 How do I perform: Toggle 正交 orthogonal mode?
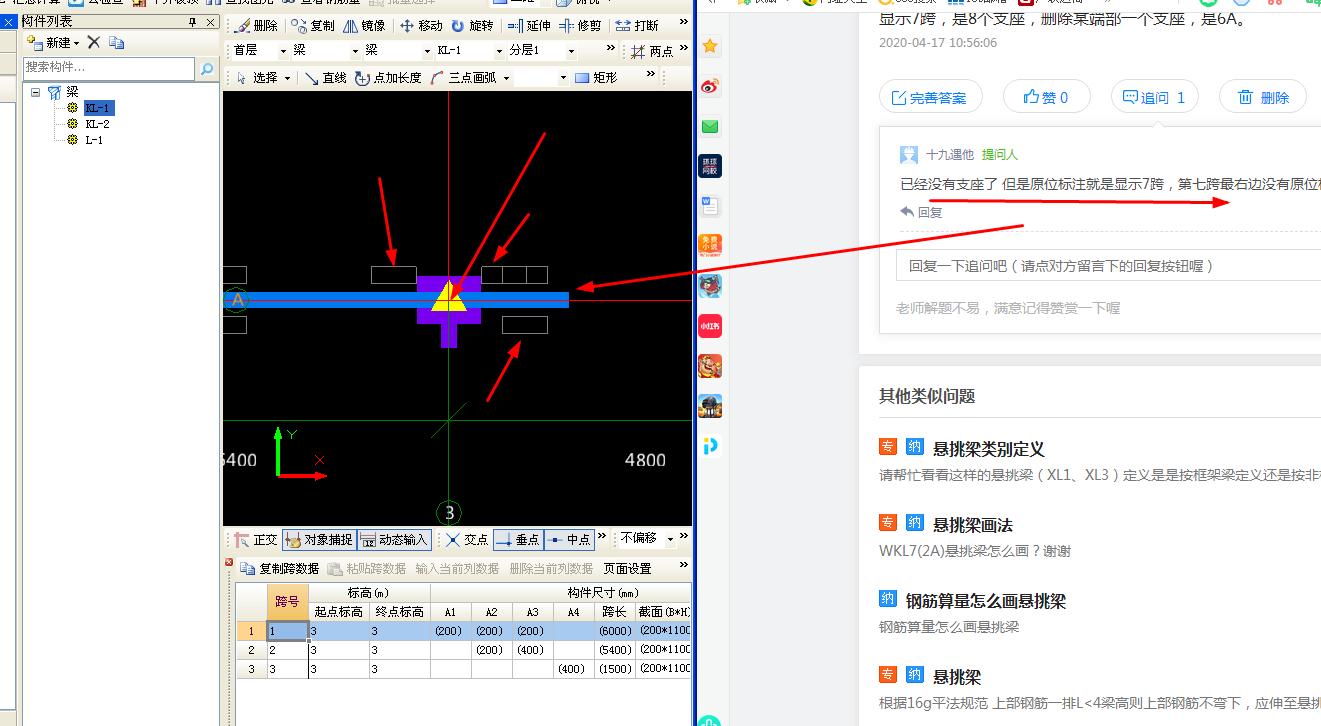point(255,539)
